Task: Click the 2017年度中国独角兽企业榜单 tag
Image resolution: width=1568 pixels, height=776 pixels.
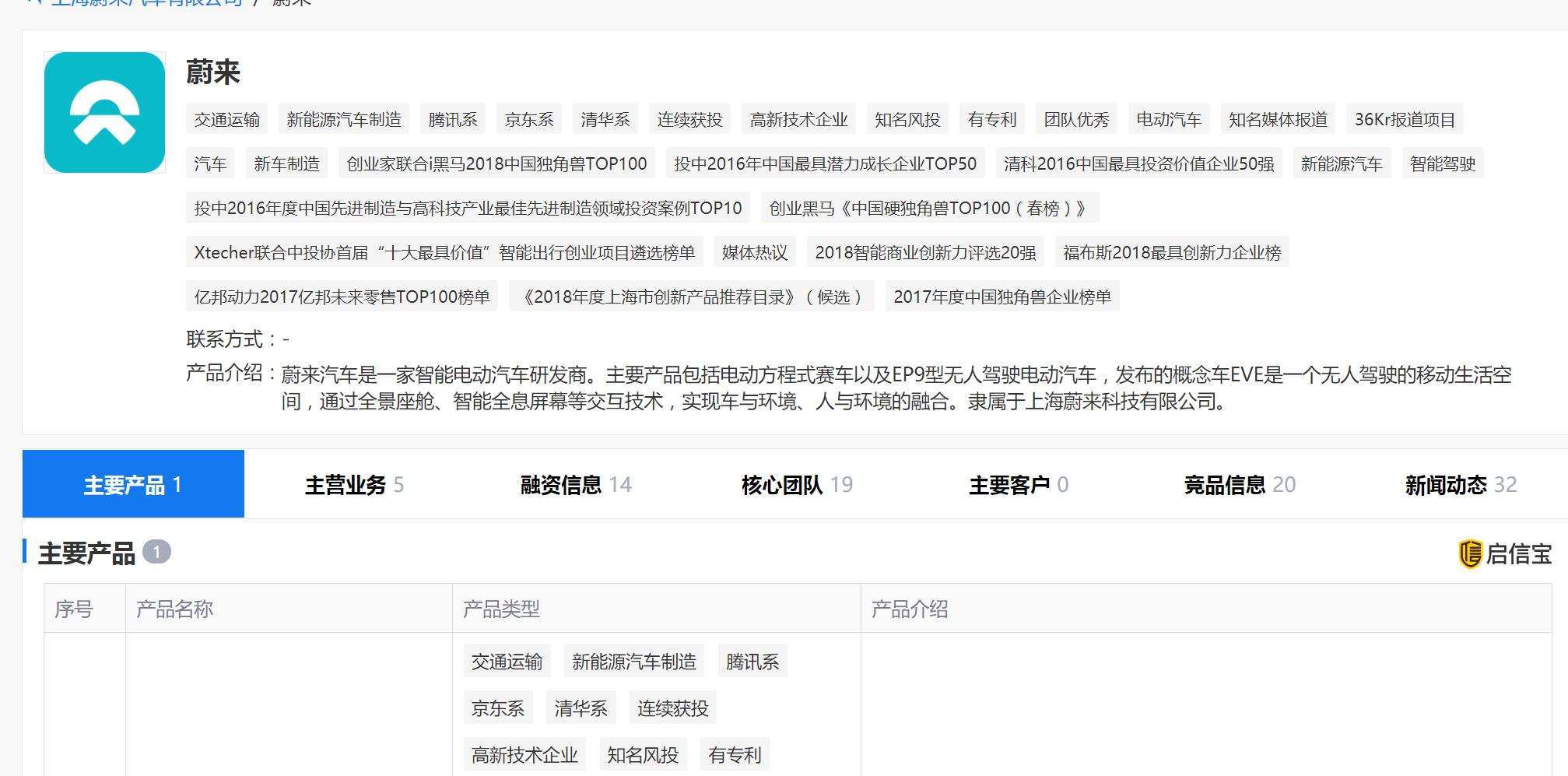Action: [x=1003, y=297]
